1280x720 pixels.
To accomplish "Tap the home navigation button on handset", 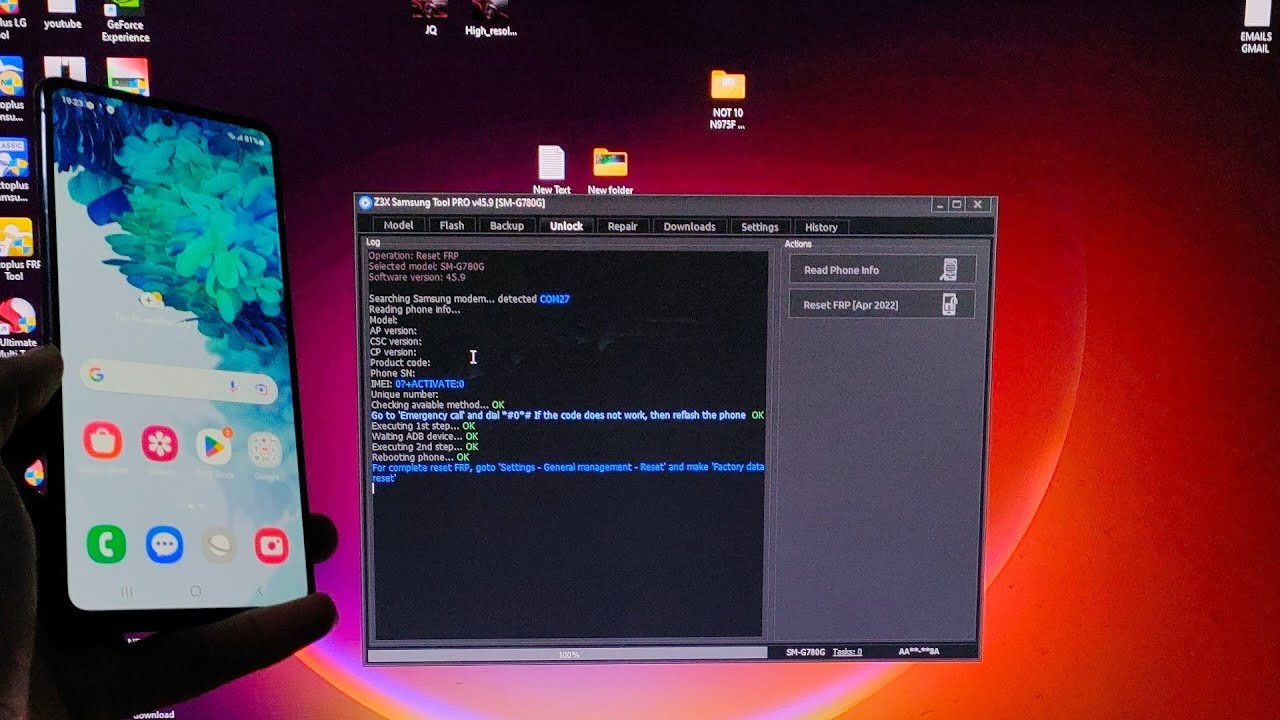I will click(x=195, y=591).
